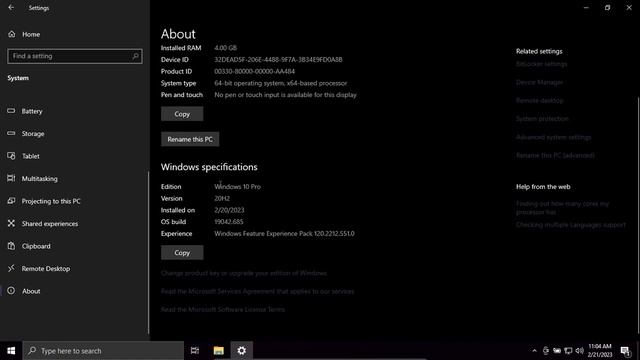Open BitLocker settings link

point(541,64)
